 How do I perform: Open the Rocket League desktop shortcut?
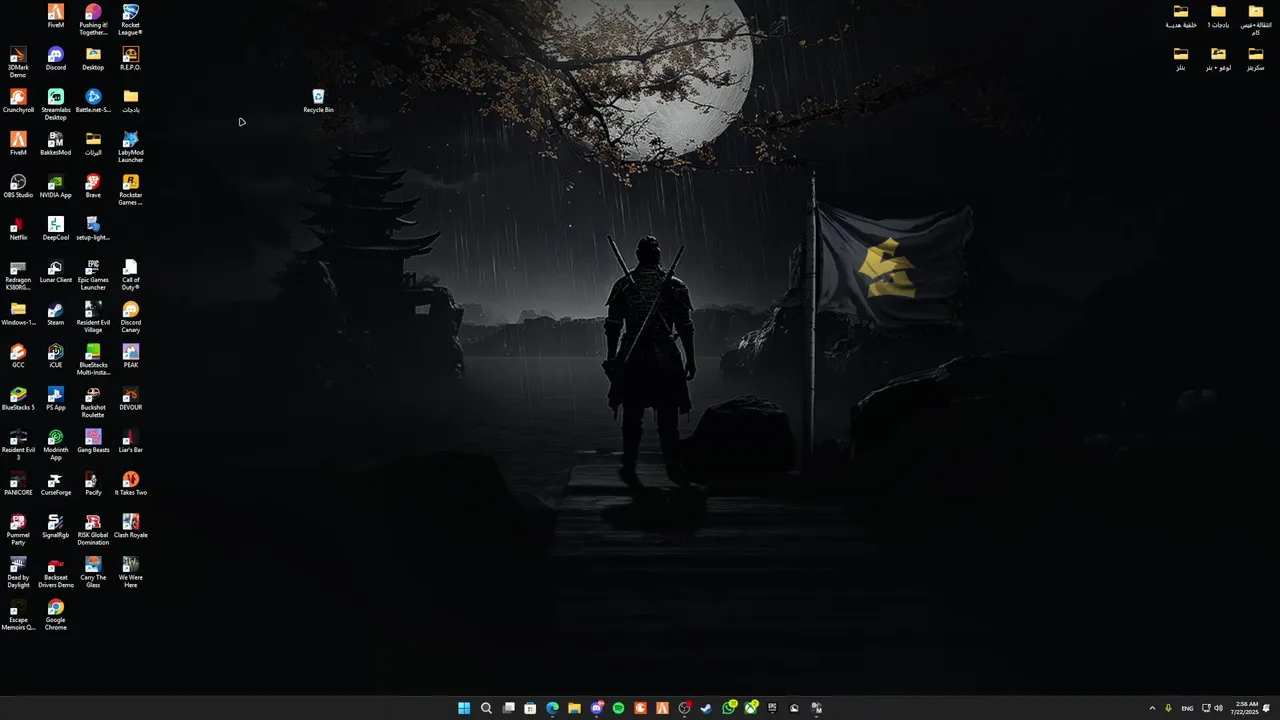[x=130, y=19]
